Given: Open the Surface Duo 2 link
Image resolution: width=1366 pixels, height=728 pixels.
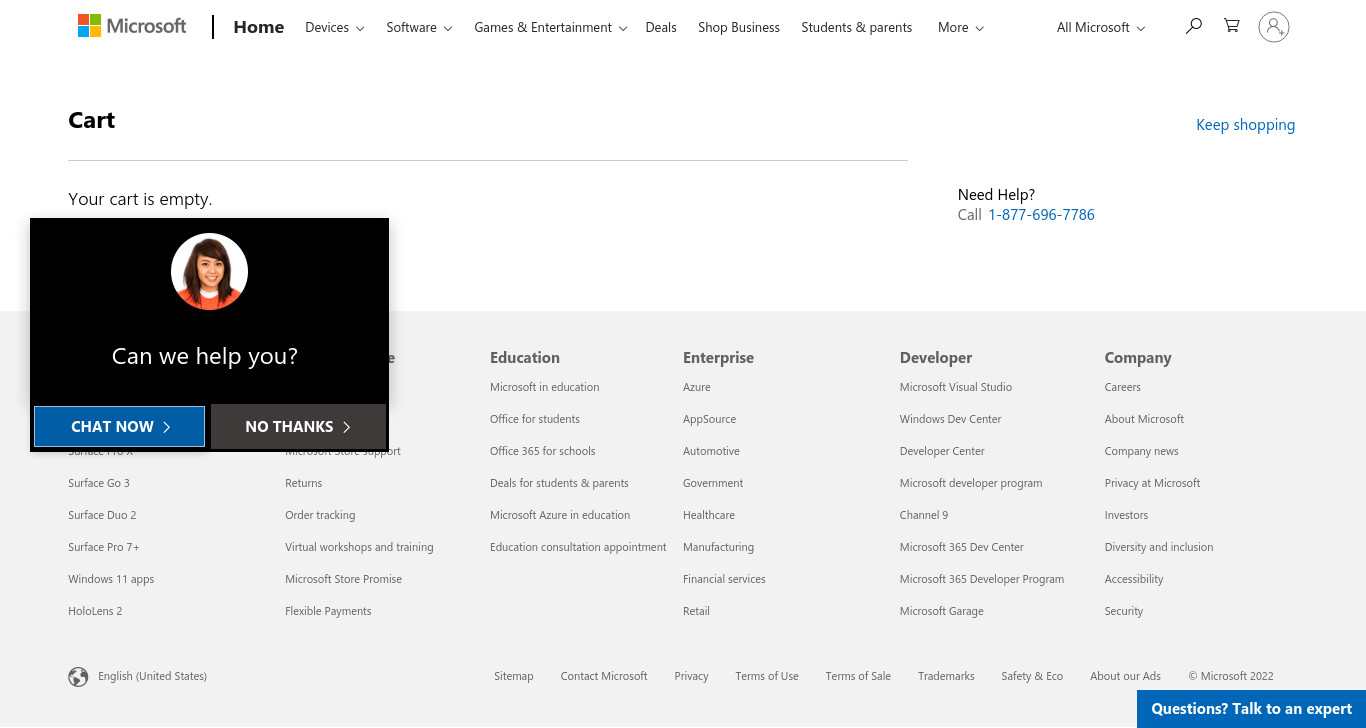Looking at the screenshot, I should pos(102,515).
